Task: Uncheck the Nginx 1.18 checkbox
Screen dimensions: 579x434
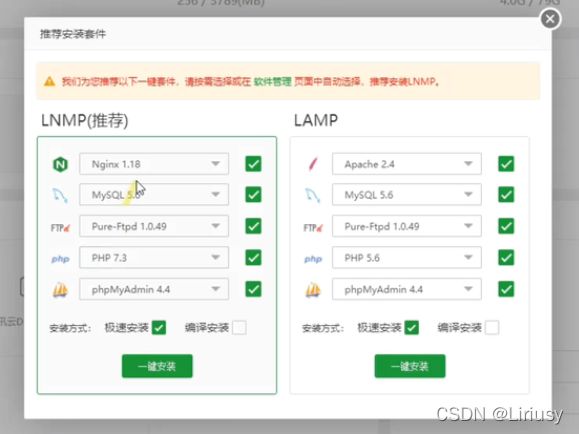Action: pos(253,164)
